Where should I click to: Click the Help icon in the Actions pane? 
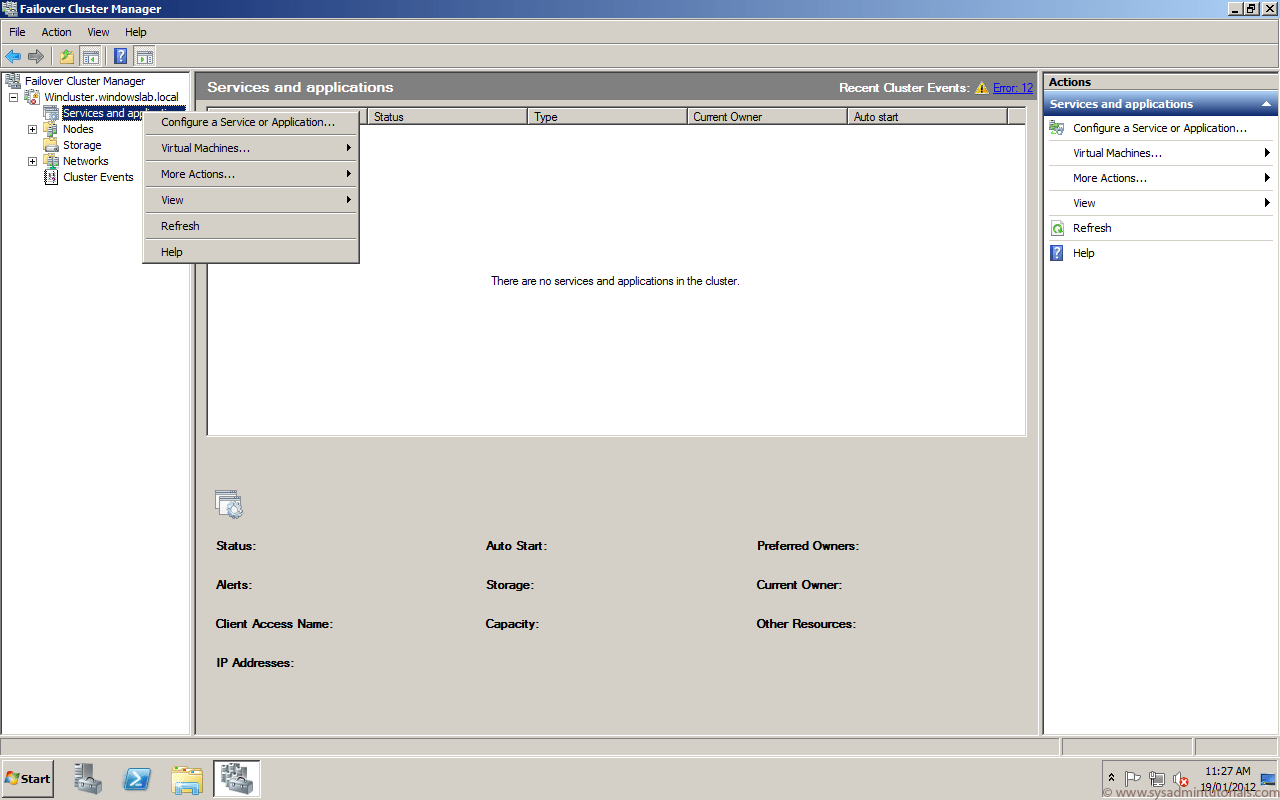[1056, 253]
